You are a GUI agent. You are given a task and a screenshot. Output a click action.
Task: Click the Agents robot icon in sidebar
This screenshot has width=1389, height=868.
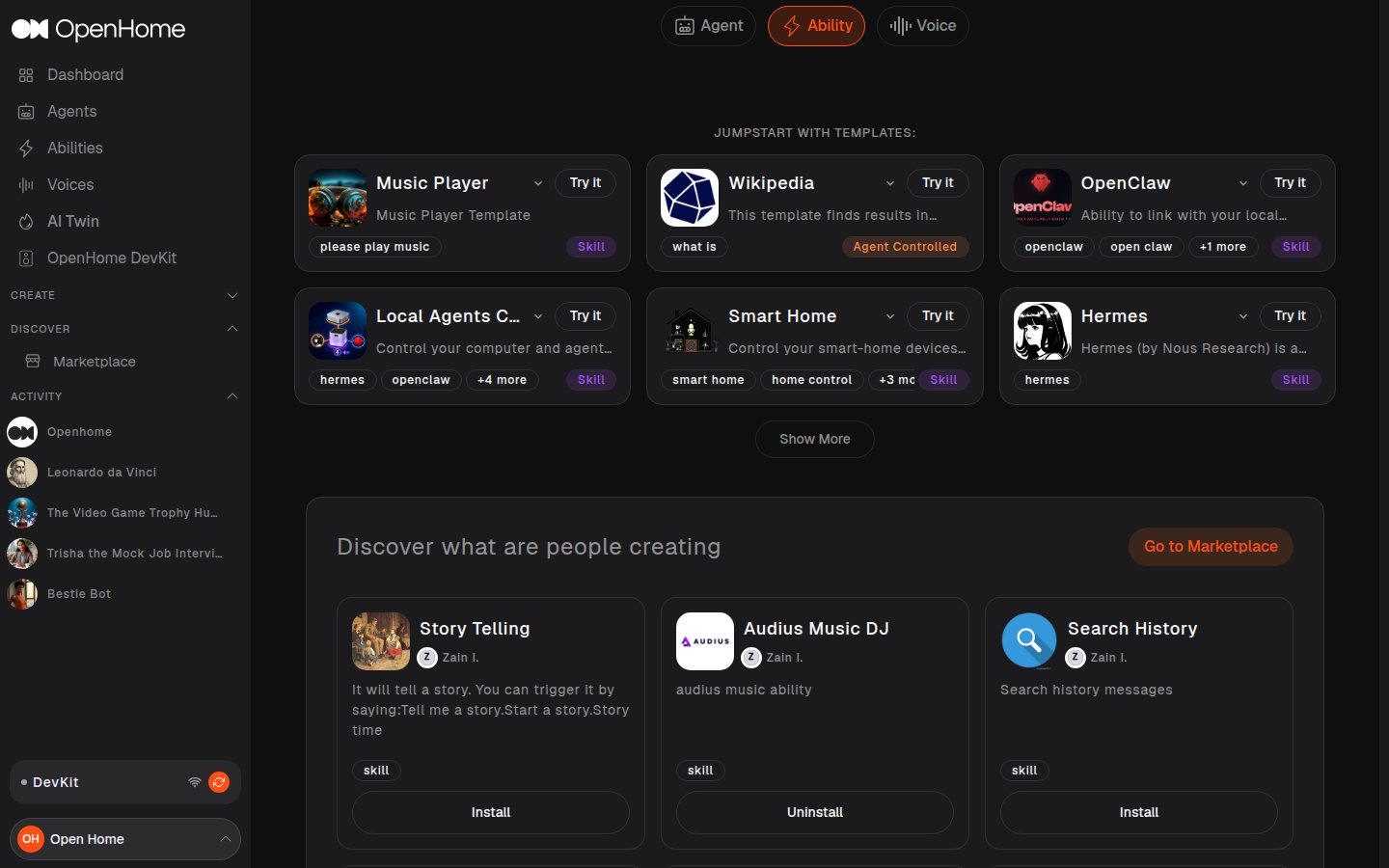[x=26, y=112]
